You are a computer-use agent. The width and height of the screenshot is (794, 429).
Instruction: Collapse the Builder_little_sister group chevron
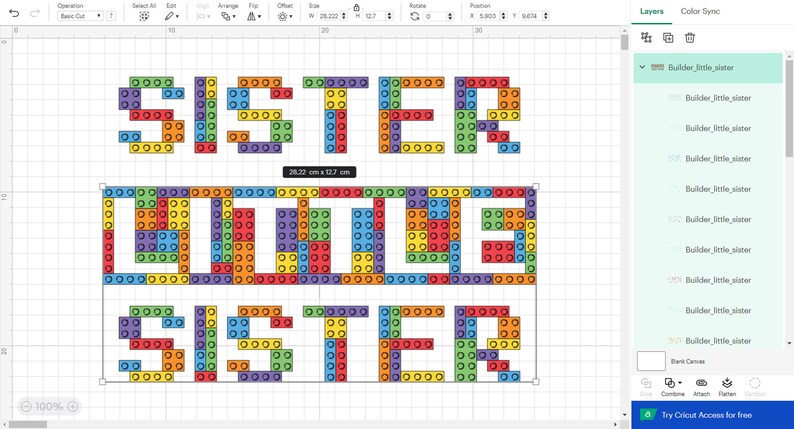tap(642, 67)
